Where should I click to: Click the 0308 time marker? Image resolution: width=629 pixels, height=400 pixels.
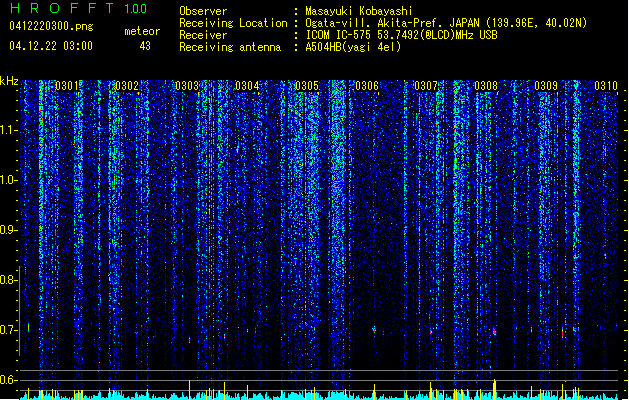click(486, 86)
